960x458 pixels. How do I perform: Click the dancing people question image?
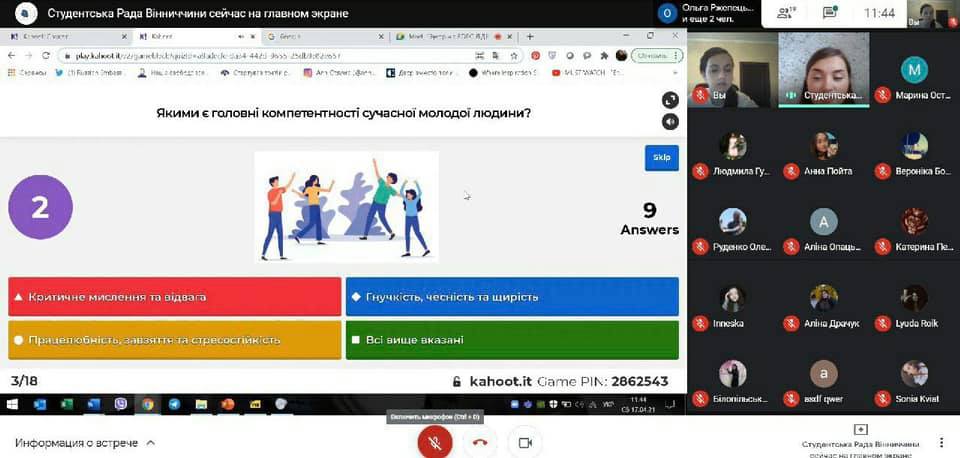click(x=347, y=207)
